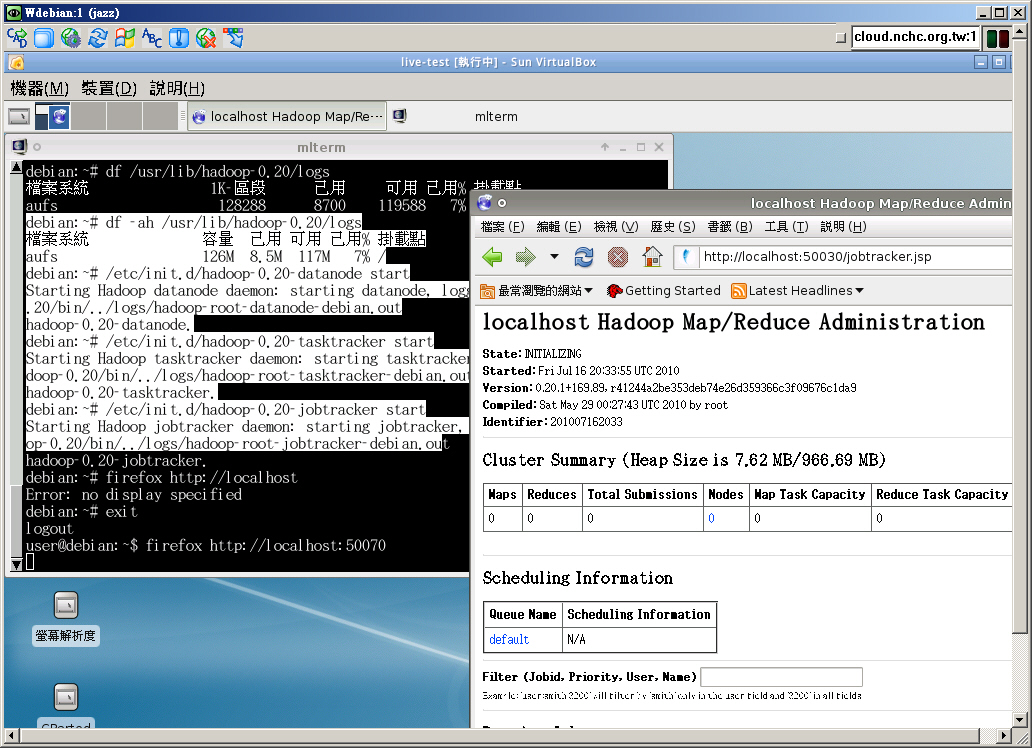Open the Firefox window menu icon in title bar
1032x748 pixels.
tap(484, 203)
